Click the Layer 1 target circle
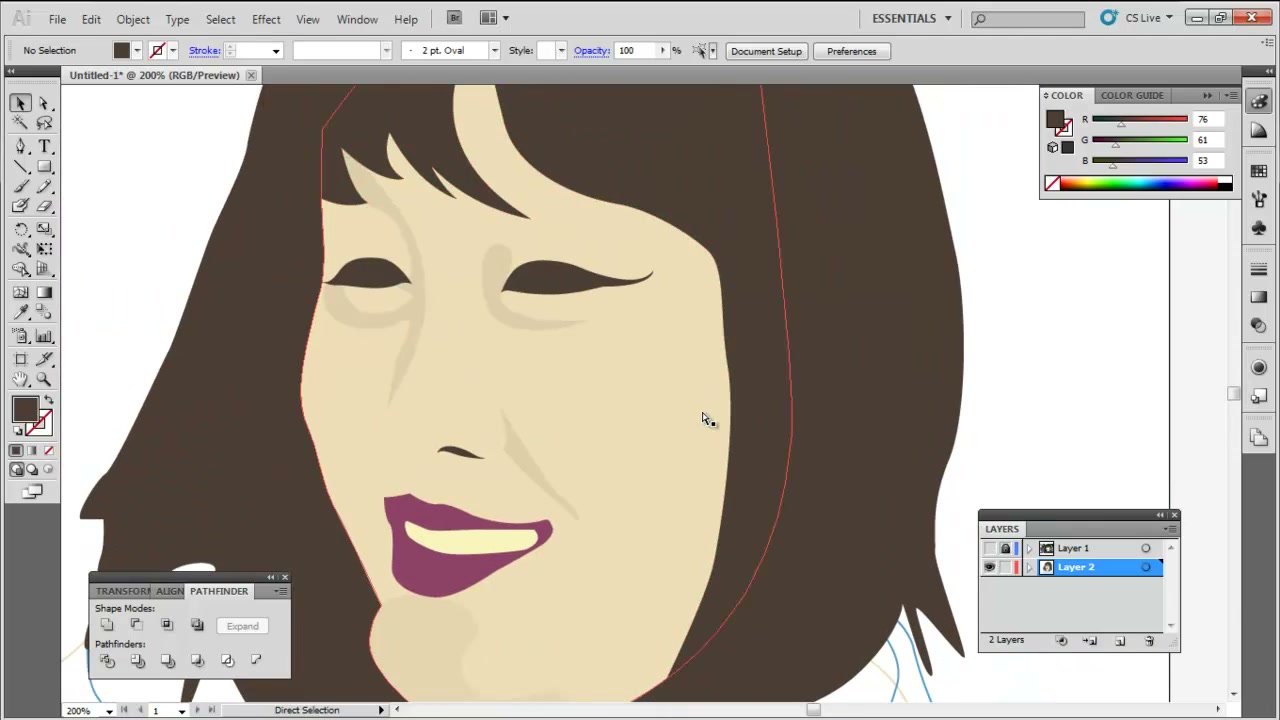This screenshot has width=1280, height=720. pos(1146,548)
